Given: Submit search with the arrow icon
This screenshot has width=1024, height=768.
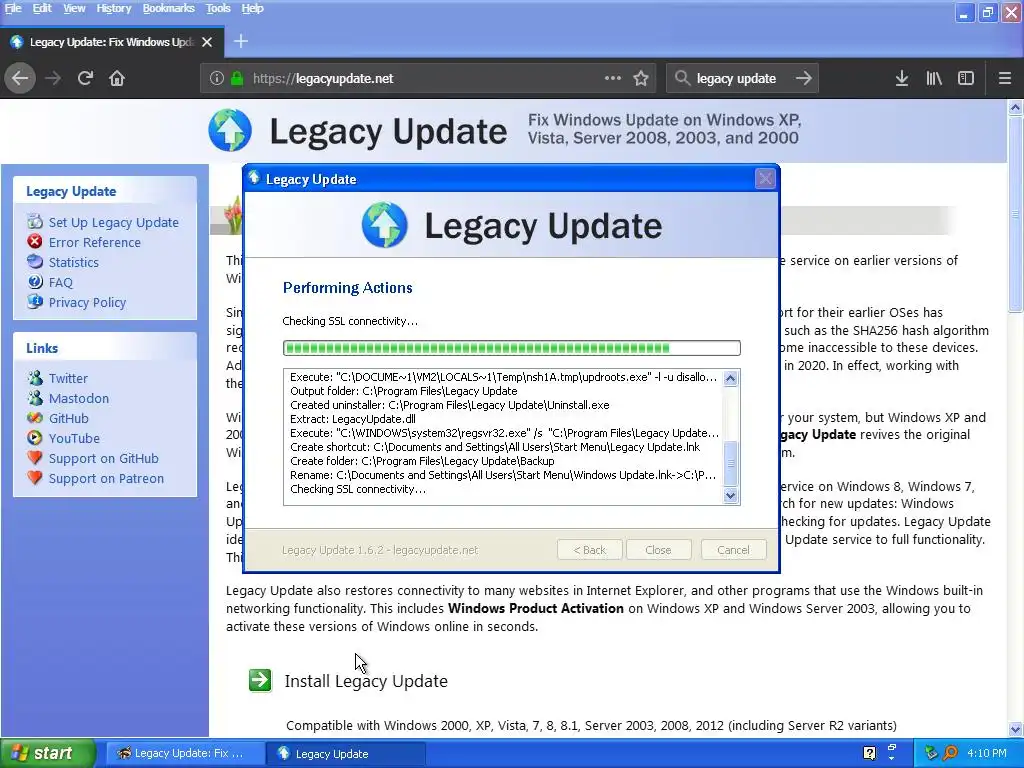Looking at the screenshot, I should [803, 78].
